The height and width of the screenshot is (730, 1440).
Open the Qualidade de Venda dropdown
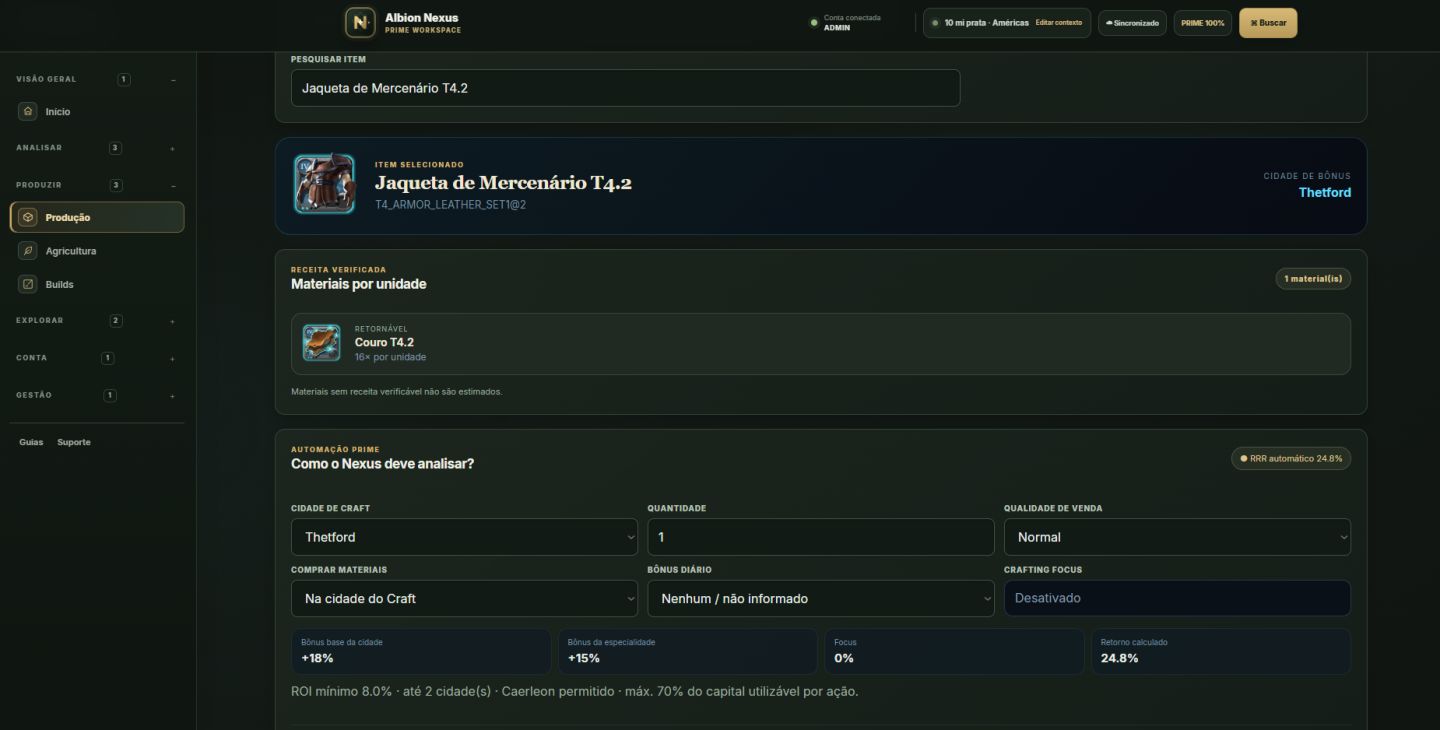tap(1177, 537)
